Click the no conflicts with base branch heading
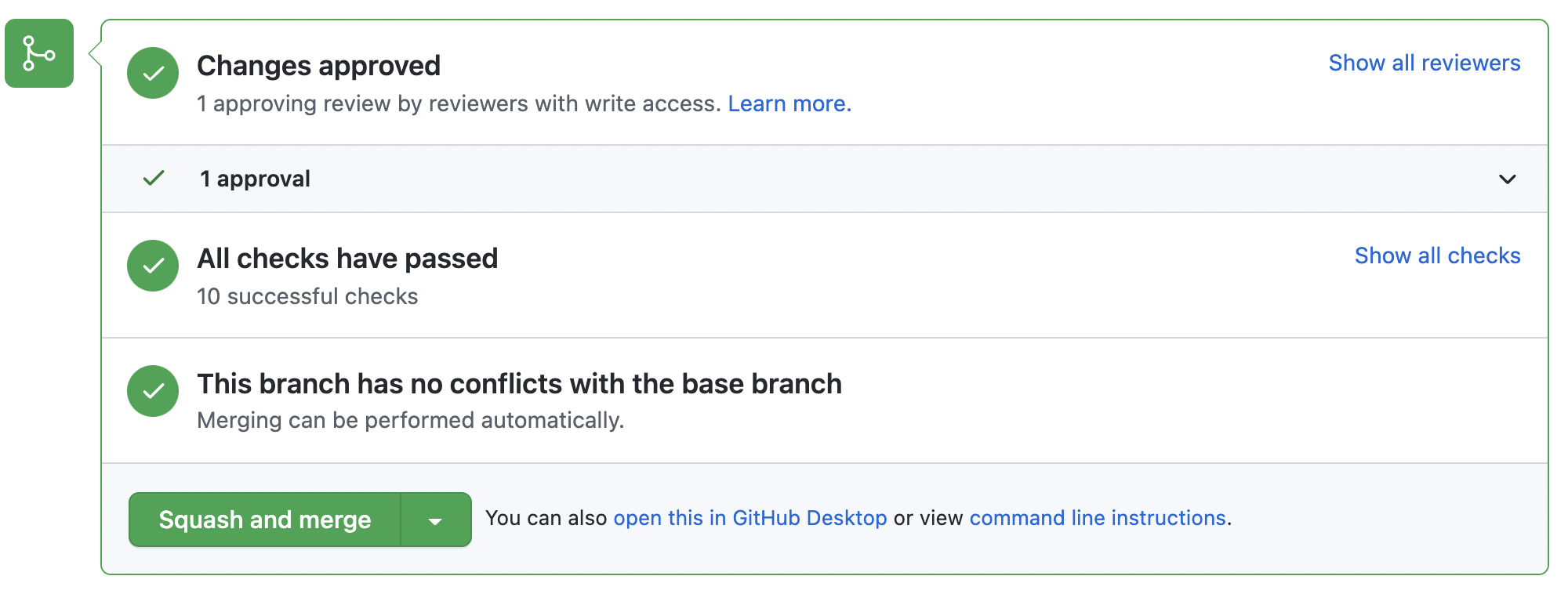 (519, 384)
